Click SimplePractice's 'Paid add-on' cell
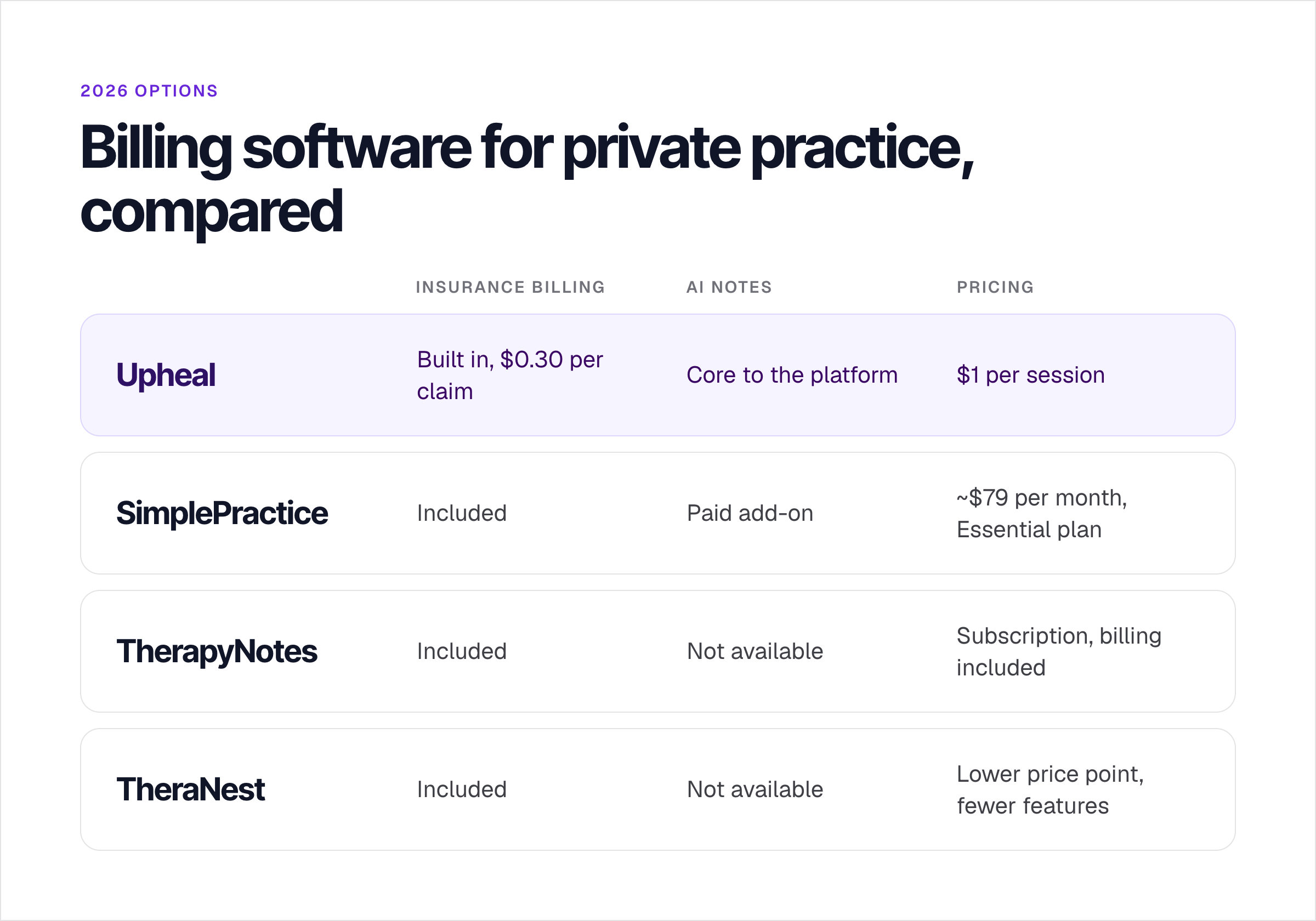The width and height of the screenshot is (1316, 921). click(750, 514)
